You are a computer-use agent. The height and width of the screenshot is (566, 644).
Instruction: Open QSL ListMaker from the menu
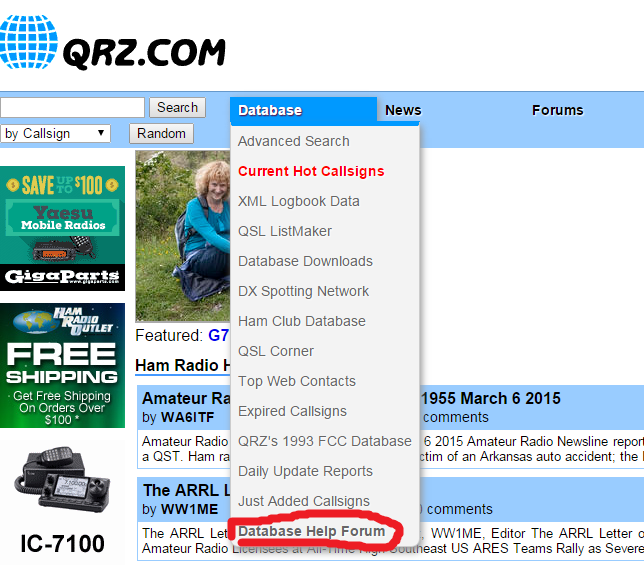click(285, 231)
